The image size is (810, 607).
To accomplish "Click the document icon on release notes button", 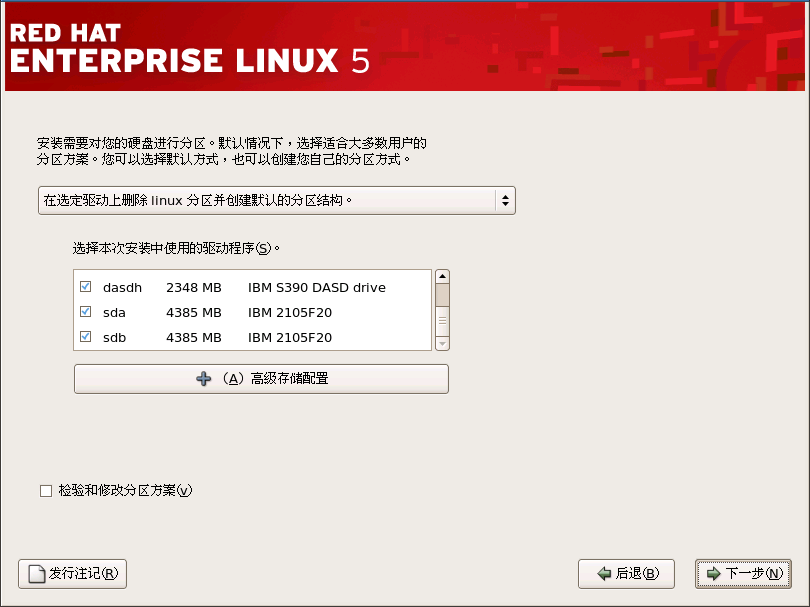I will pos(37,574).
